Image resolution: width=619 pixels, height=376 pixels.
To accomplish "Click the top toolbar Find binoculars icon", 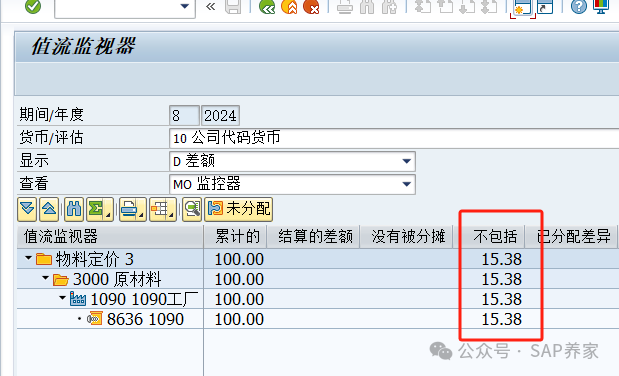I will 367,6.
